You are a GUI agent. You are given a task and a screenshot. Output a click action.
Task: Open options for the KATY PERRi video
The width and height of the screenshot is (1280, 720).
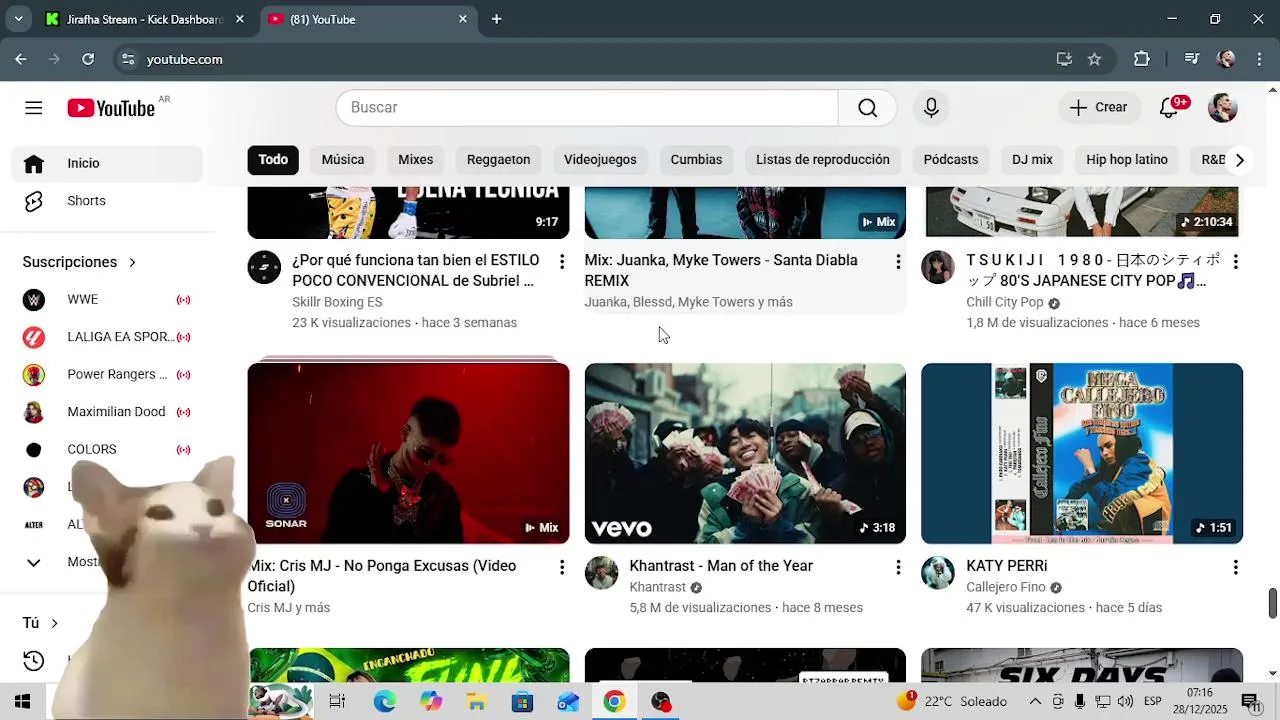coord(1235,567)
